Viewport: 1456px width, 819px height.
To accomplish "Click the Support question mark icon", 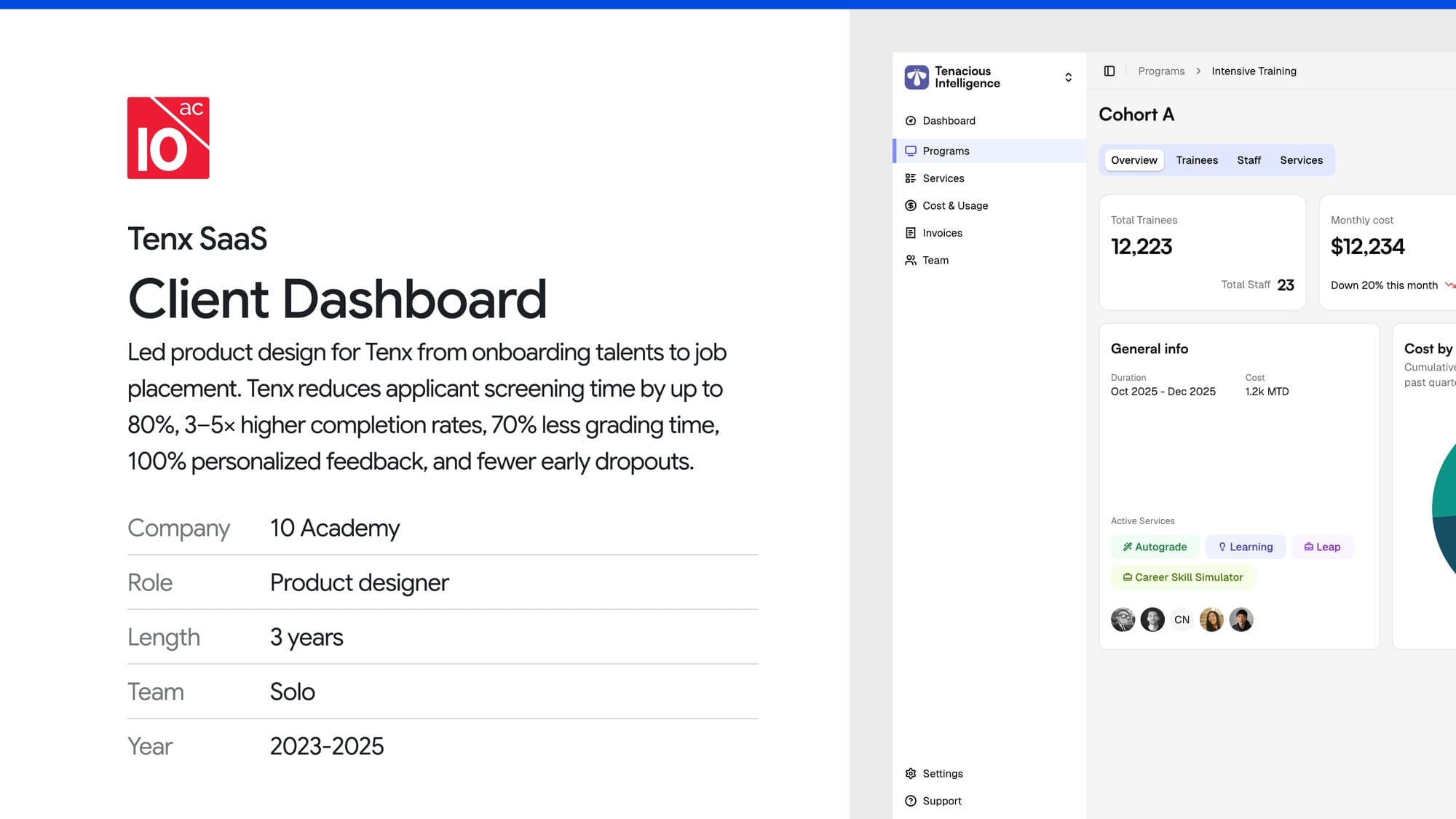I will coord(911,801).
